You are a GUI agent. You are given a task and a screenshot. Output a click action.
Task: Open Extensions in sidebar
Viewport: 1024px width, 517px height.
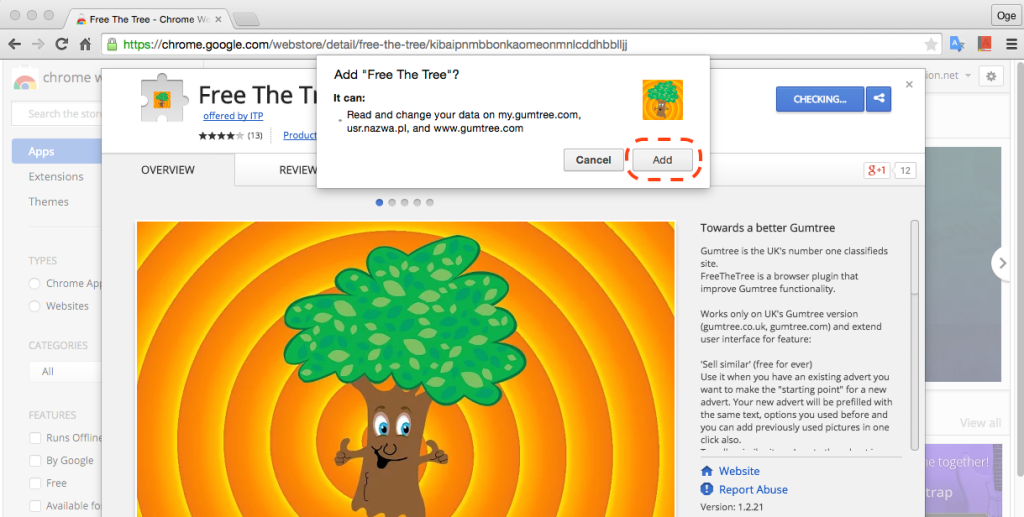pyautogui.click(x=56, y=177)
